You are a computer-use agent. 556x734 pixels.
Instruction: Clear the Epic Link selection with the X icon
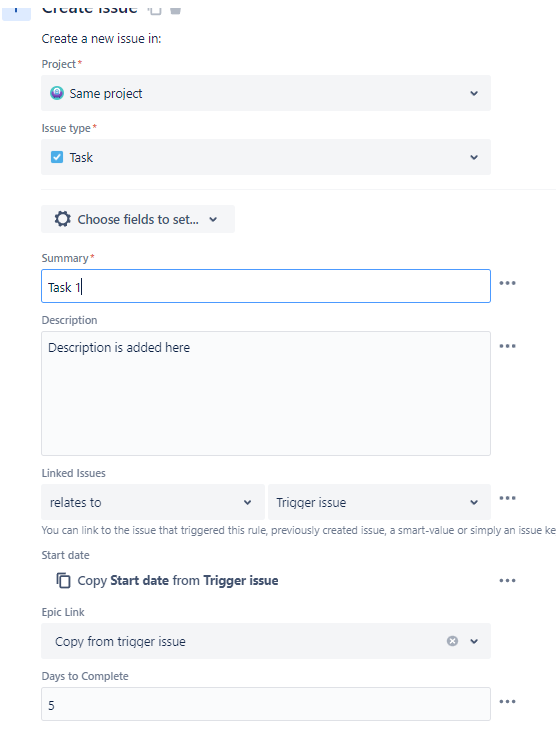point(452,641)
